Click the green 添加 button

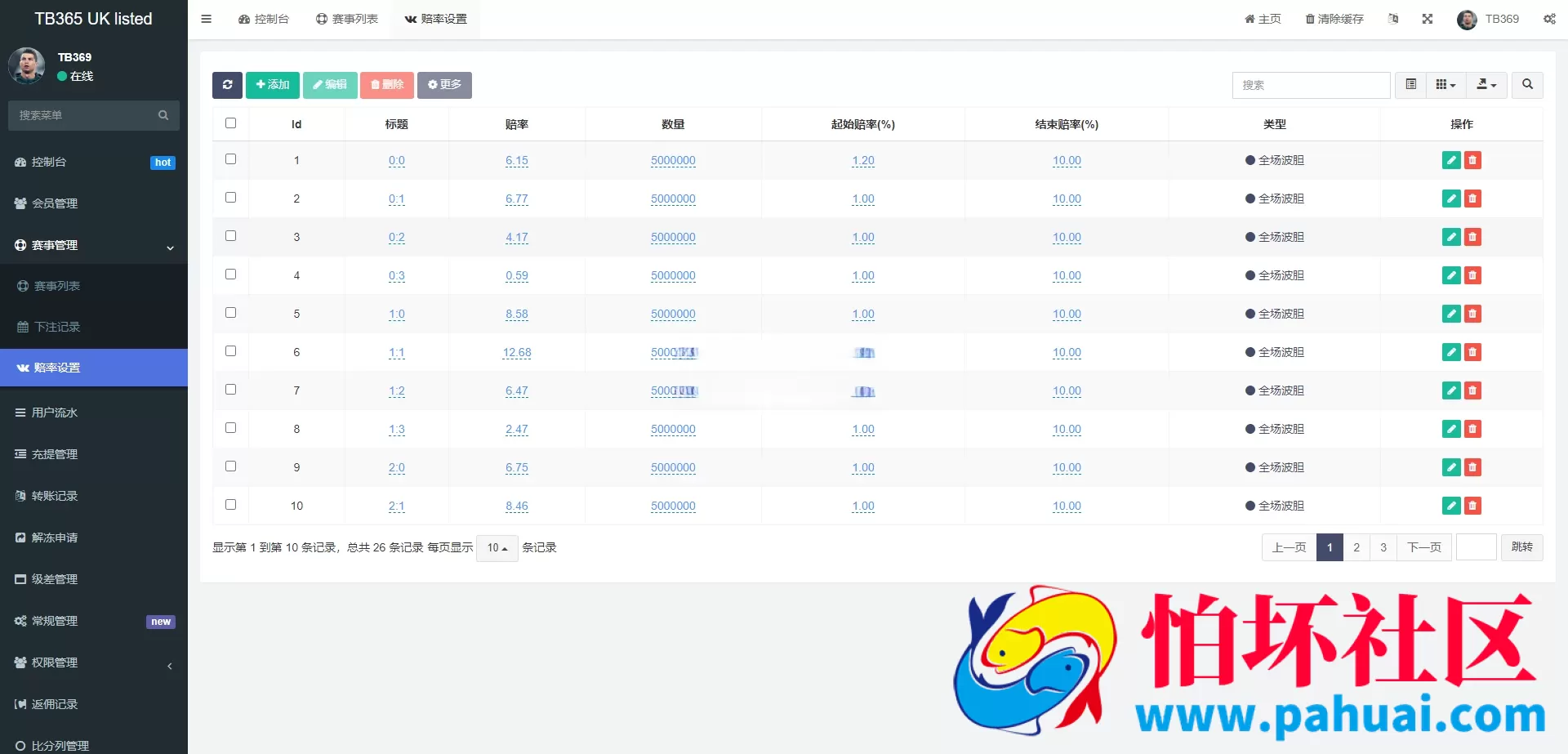(x=272, y=85)
